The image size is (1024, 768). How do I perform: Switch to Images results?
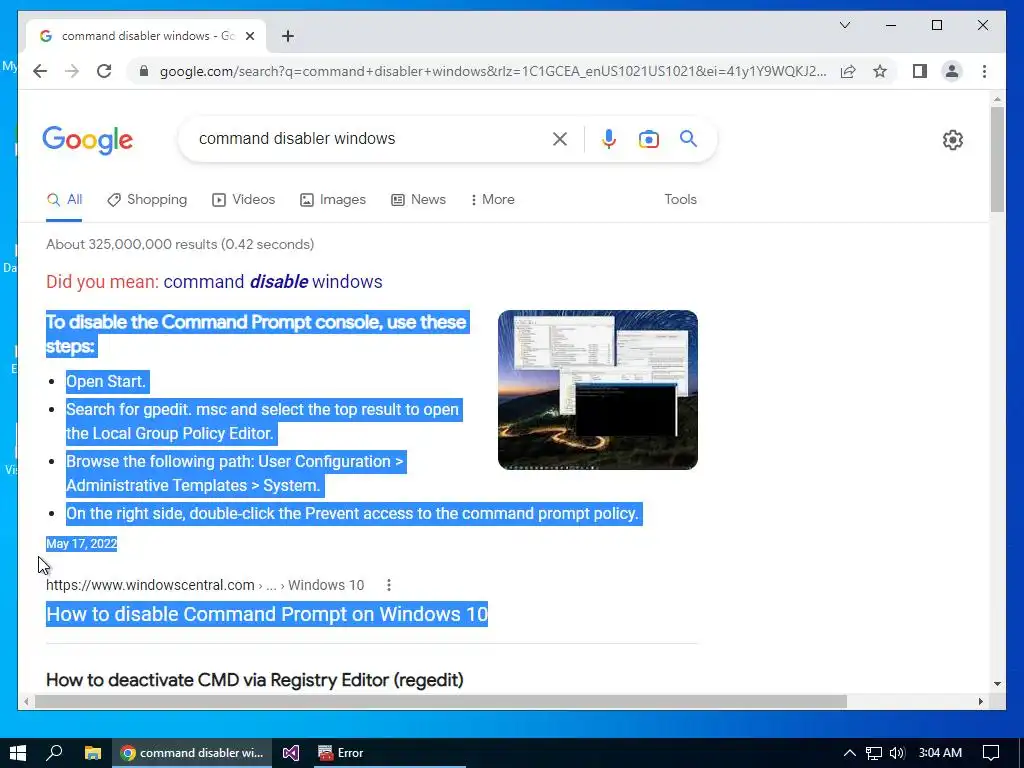pyautogui.click(x=332, y=200)
